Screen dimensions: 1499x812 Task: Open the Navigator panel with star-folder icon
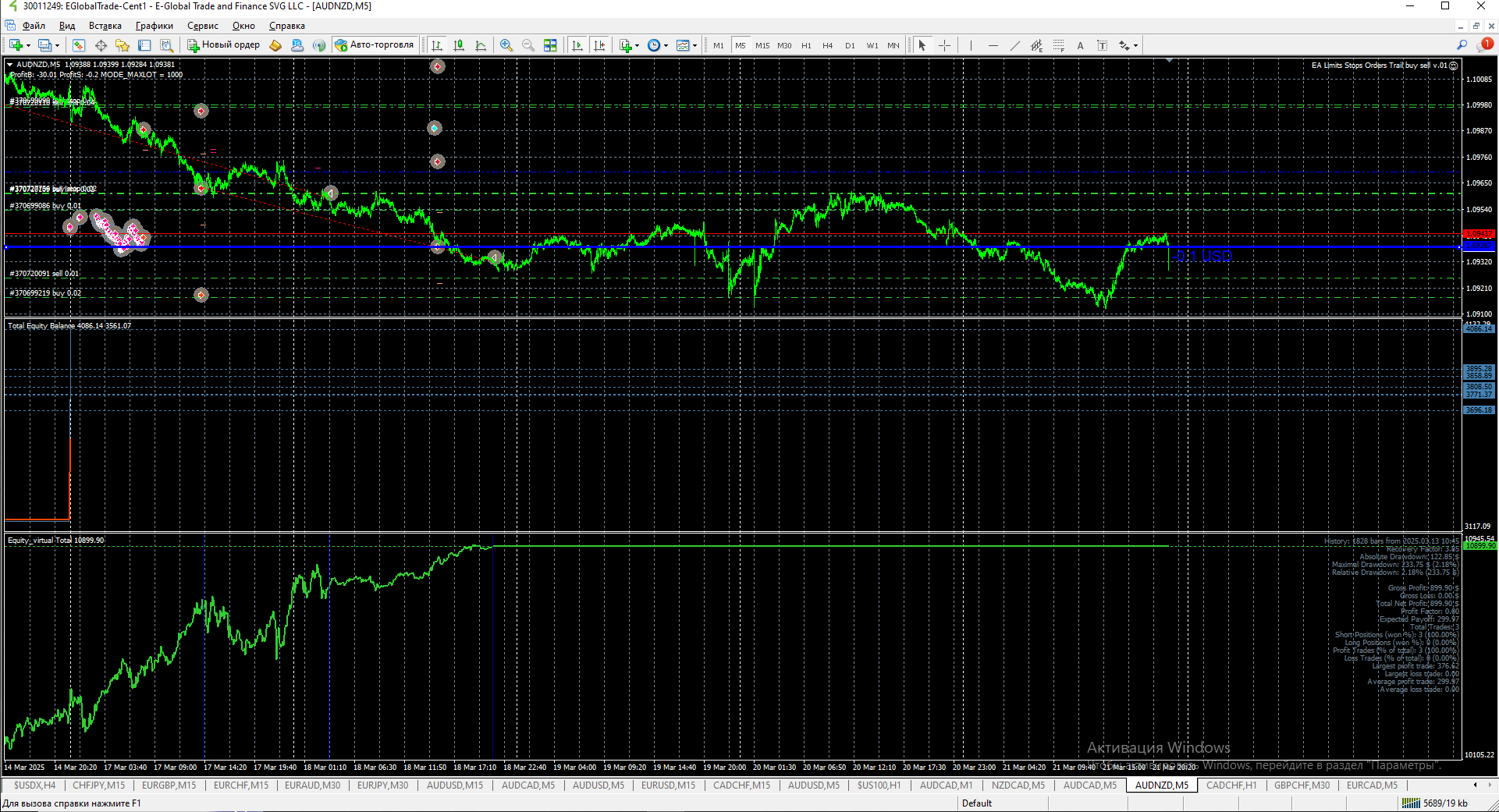pos(123,45)
